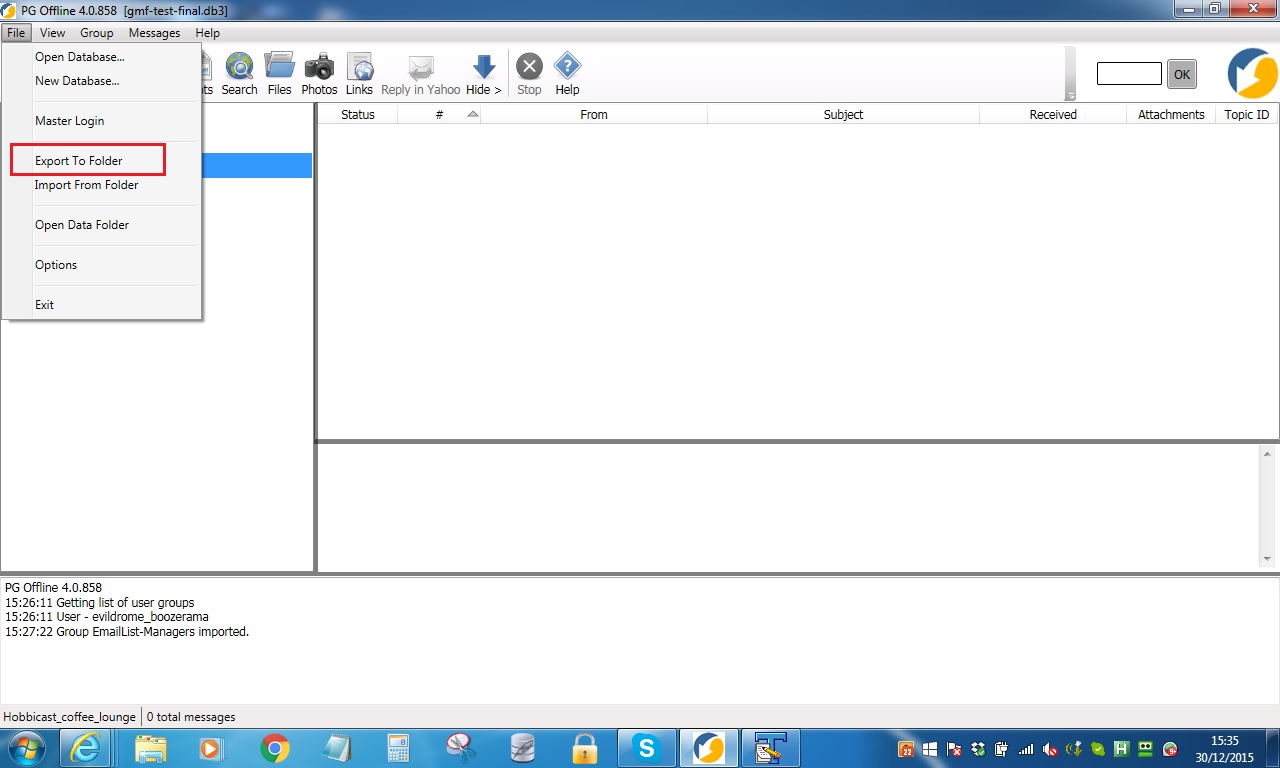Click the sort arrow in # column
The height and width of the screenshot is (768, 1280).
tap(473, 114)
